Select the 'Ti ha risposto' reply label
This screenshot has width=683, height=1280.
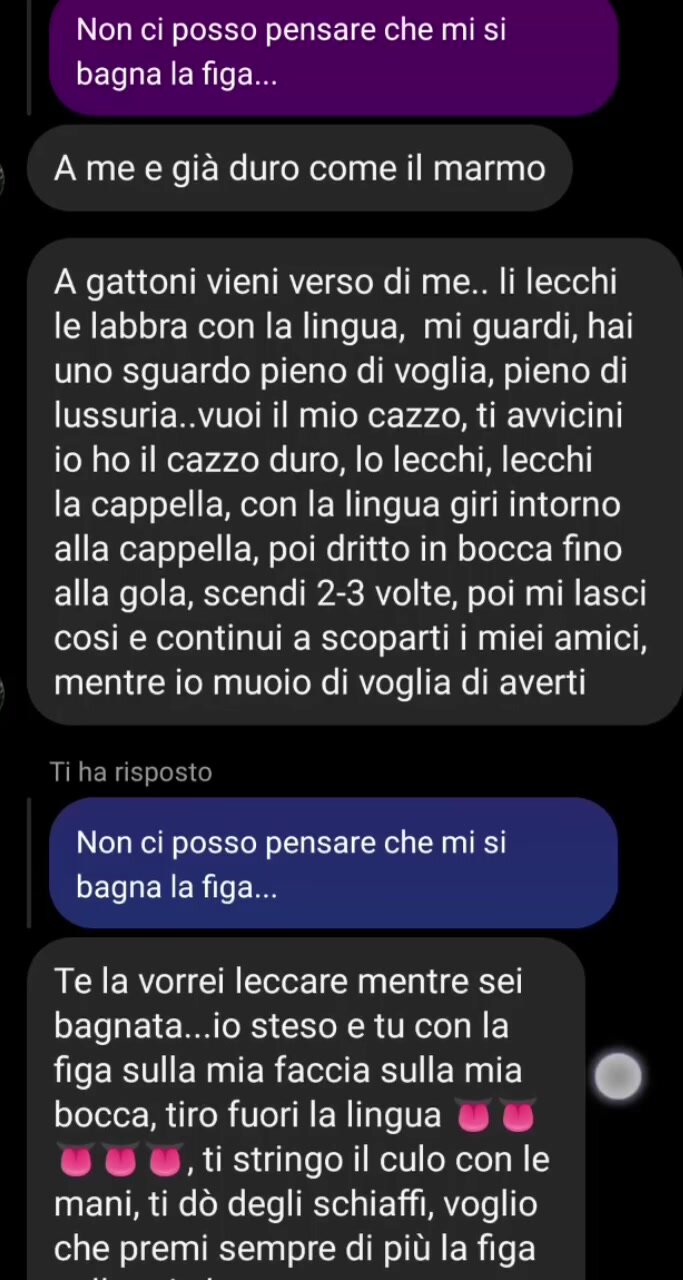point(131,772)
